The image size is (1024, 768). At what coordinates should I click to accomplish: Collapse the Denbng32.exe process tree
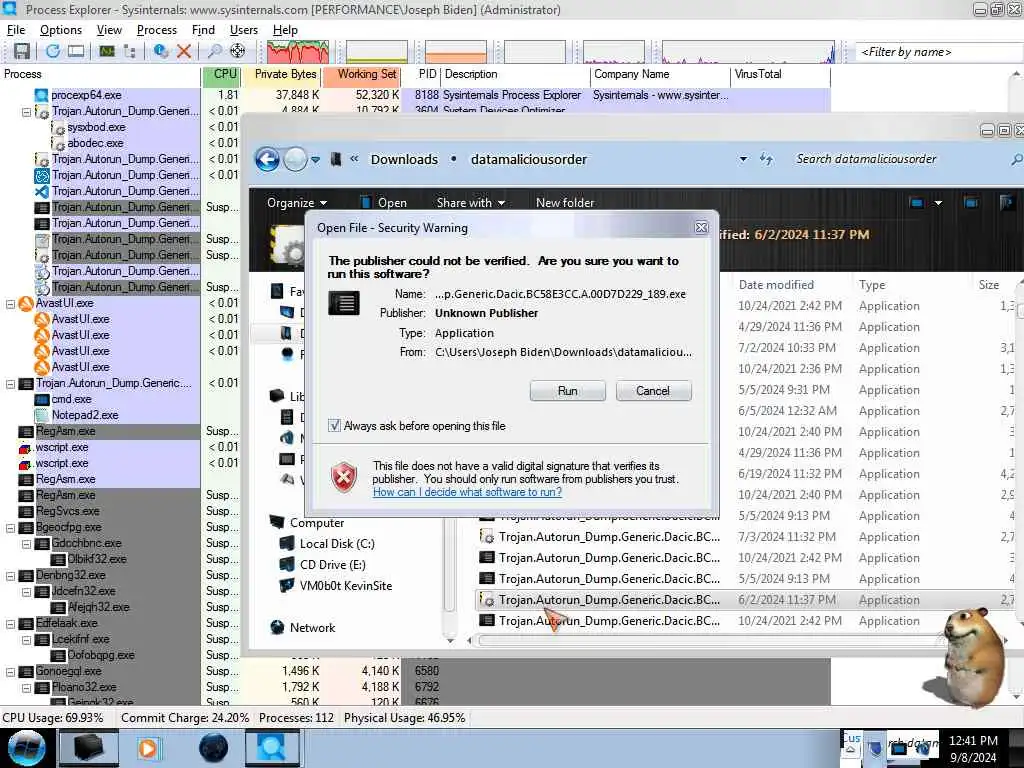10,576
